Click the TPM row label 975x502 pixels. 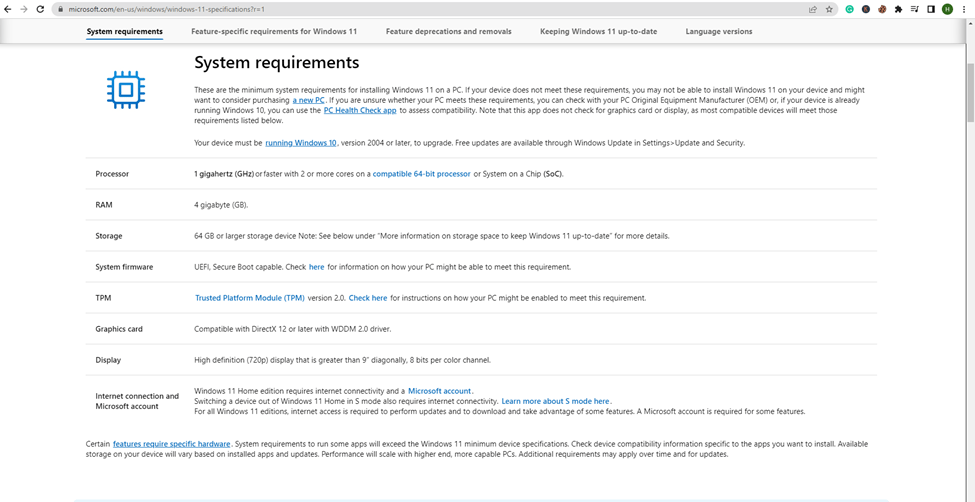point(103,298)
